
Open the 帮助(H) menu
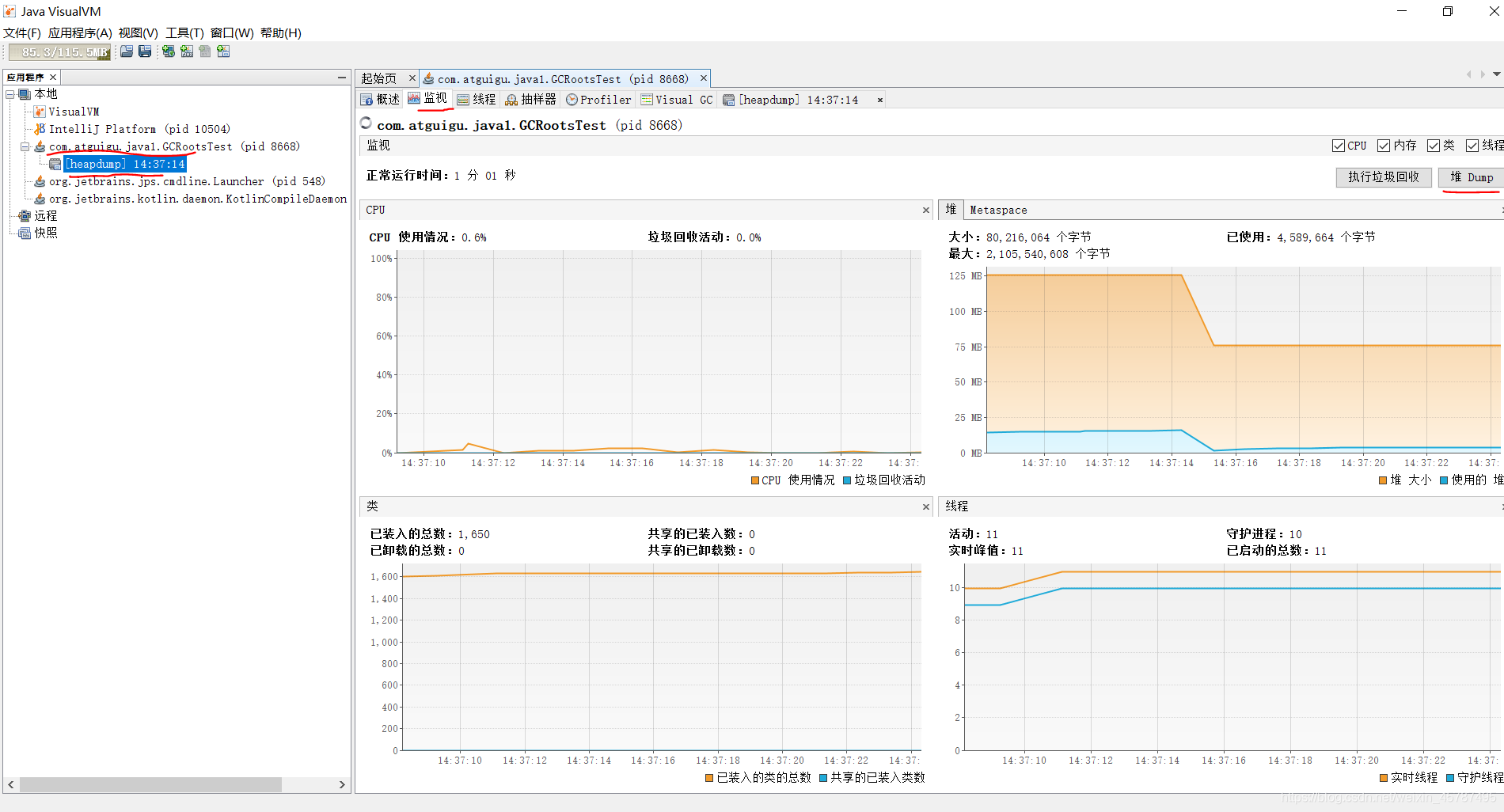pos(281,32)
